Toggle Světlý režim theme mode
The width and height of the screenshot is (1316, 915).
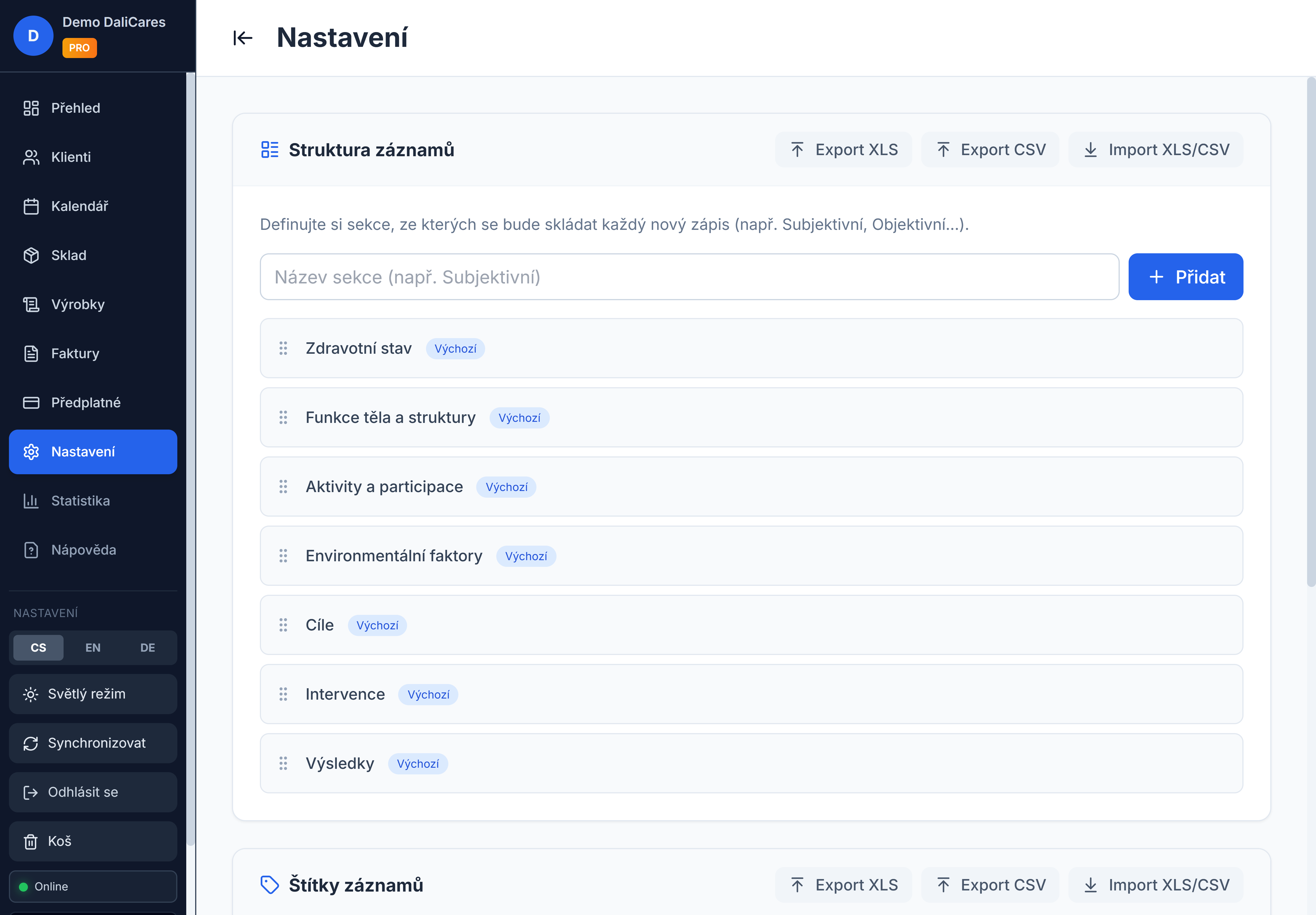click(93, 694)
